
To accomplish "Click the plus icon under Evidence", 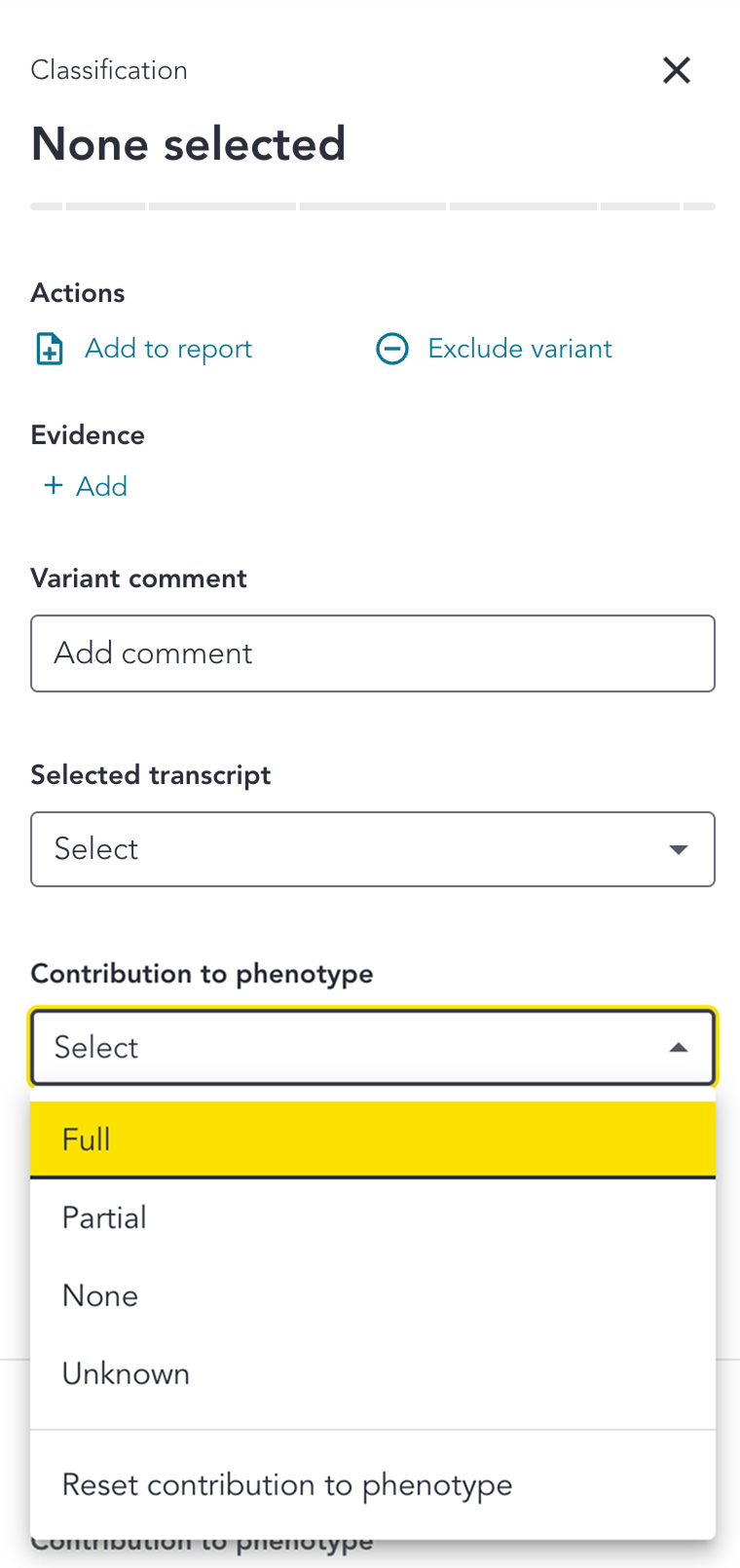I will pos(54,485).
